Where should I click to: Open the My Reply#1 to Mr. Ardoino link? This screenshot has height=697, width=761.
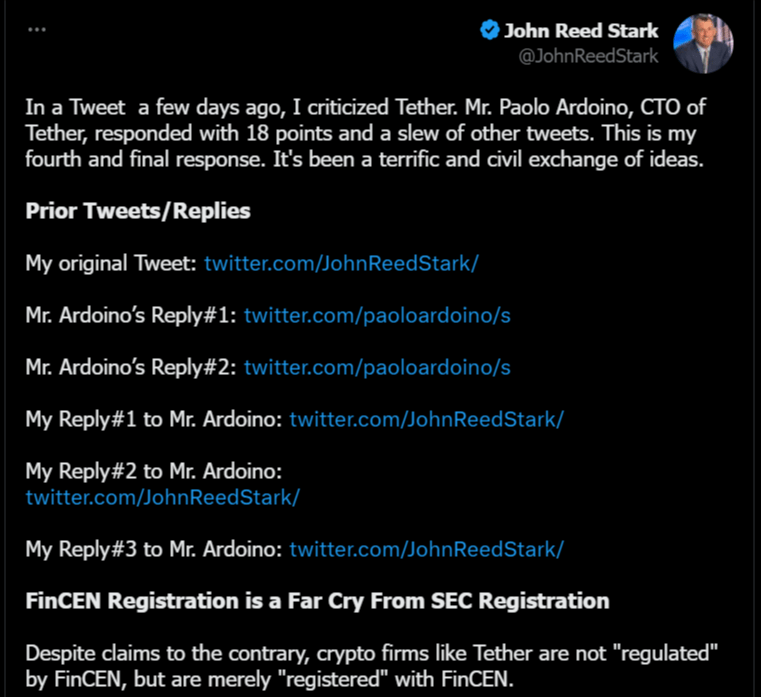pos(427,419)
